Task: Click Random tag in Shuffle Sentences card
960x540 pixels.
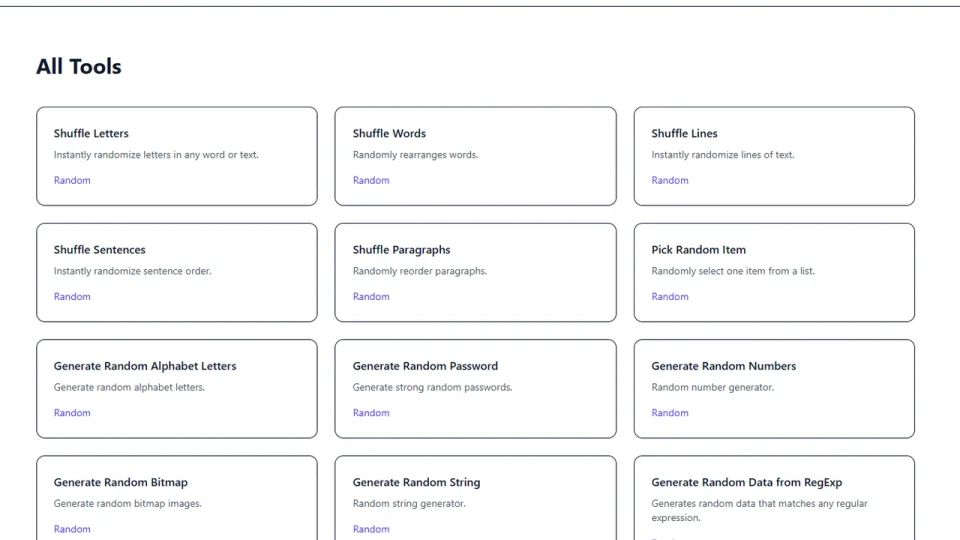Action: pos(72,296)
